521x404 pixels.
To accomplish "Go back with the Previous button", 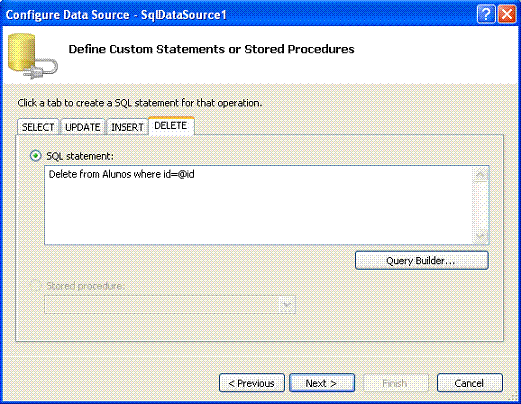I will coord(252,383).
